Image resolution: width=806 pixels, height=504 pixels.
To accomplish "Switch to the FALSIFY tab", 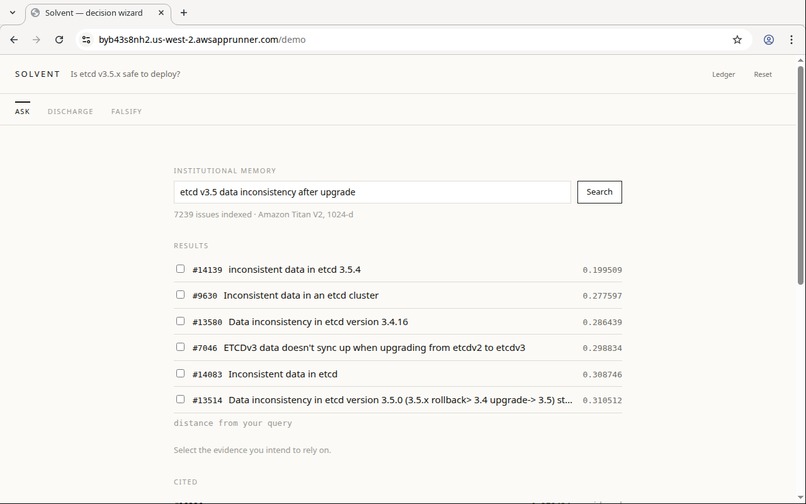I will 126,111.
